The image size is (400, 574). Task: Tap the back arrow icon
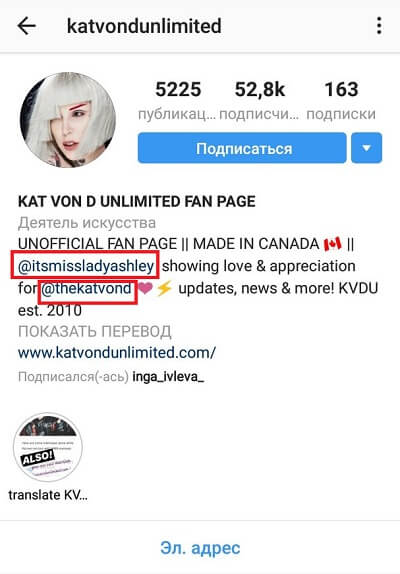pyautogui.click(x=26, y=26)
